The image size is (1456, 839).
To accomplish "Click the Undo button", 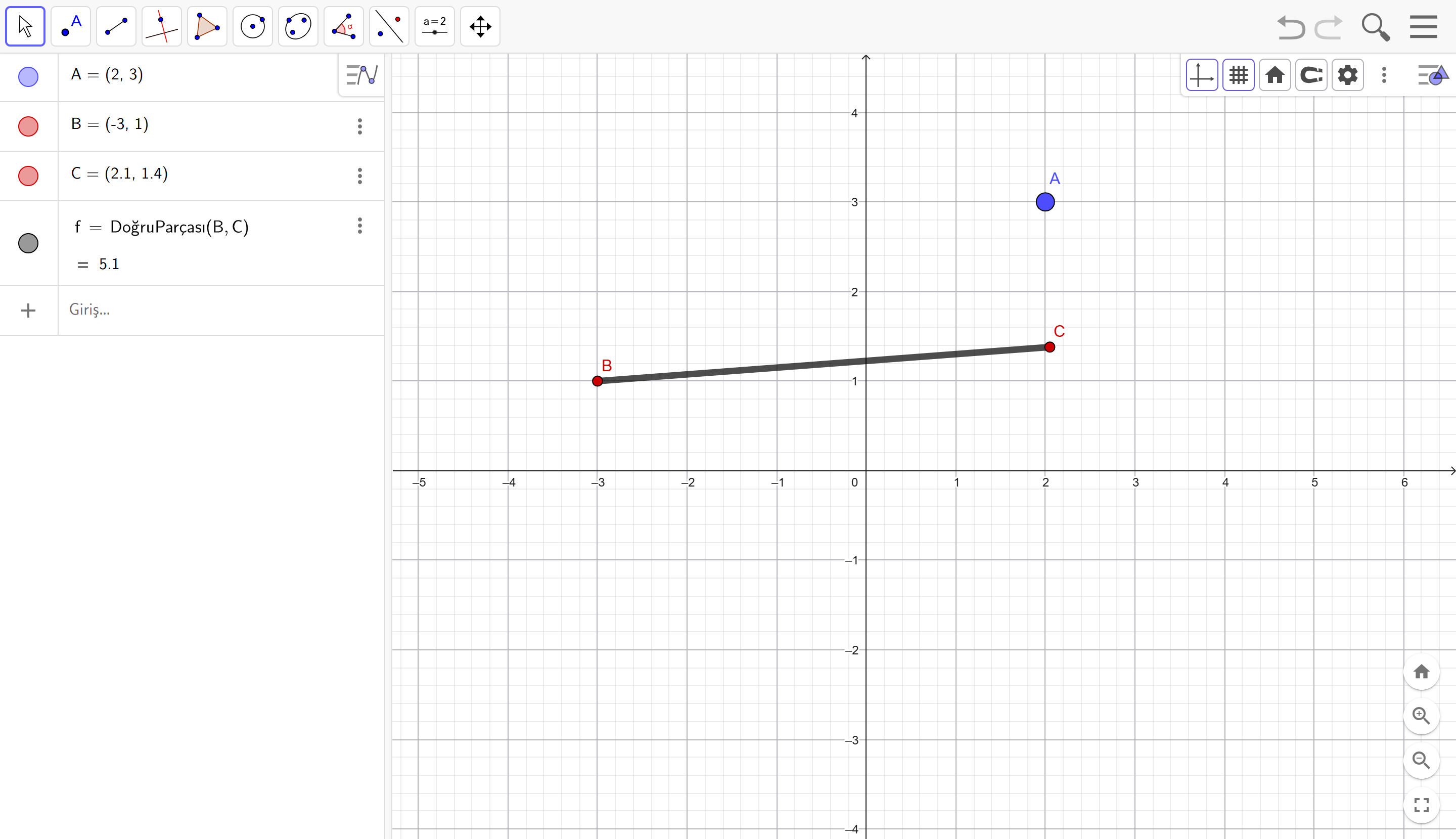I will 1291,26.
